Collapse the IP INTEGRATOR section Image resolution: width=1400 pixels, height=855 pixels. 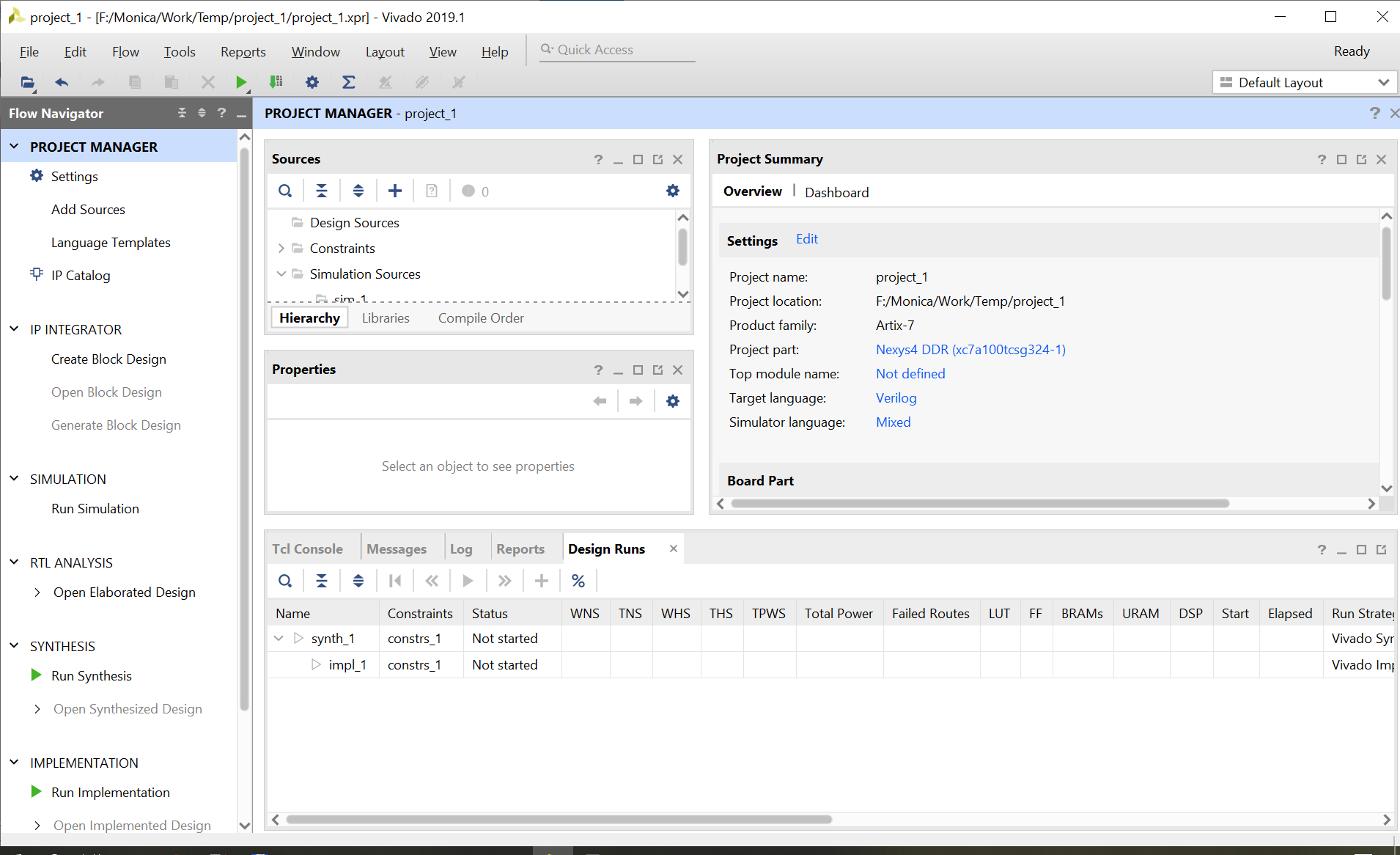pos(14,329)
